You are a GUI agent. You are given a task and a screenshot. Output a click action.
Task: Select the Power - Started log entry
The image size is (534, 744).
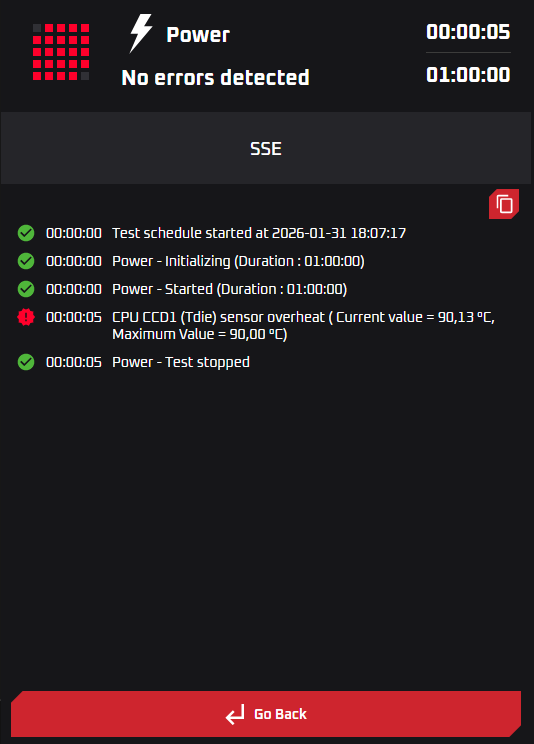182,289
